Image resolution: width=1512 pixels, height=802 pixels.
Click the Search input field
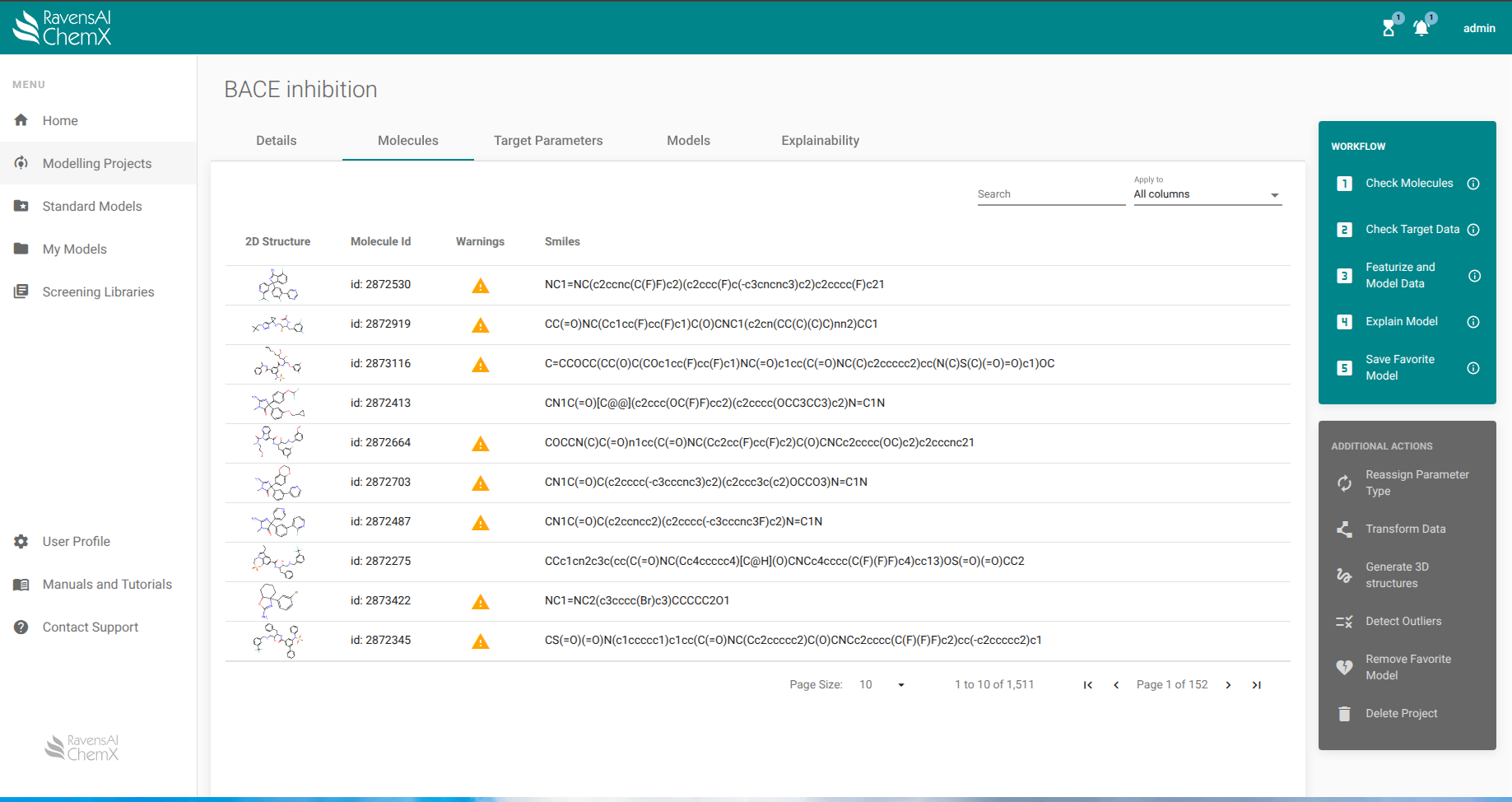coord(1050,194)
